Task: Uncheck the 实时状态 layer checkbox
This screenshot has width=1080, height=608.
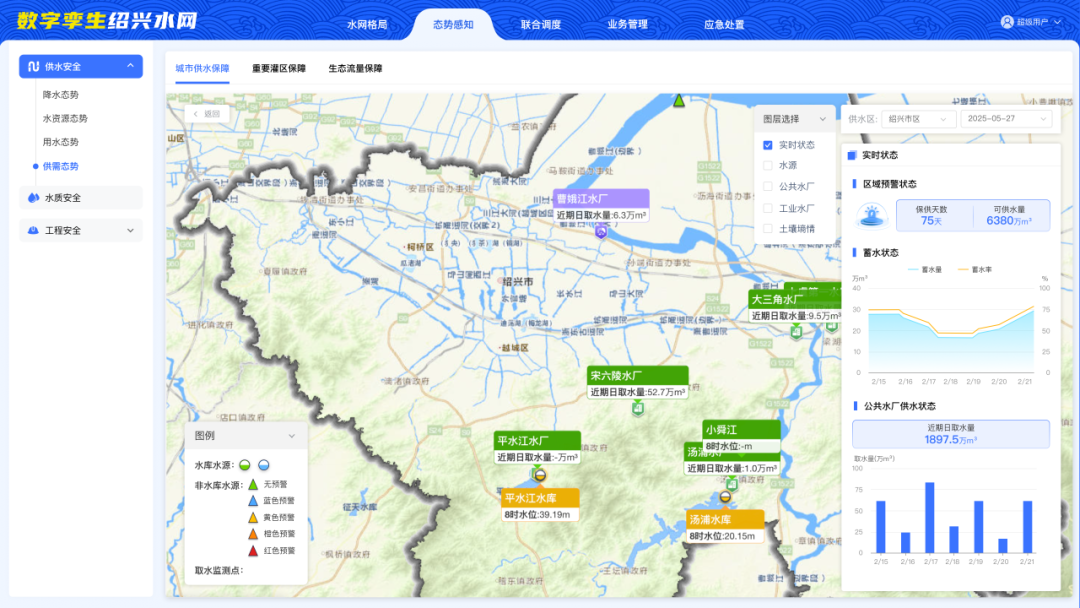Action: [767, 145]
